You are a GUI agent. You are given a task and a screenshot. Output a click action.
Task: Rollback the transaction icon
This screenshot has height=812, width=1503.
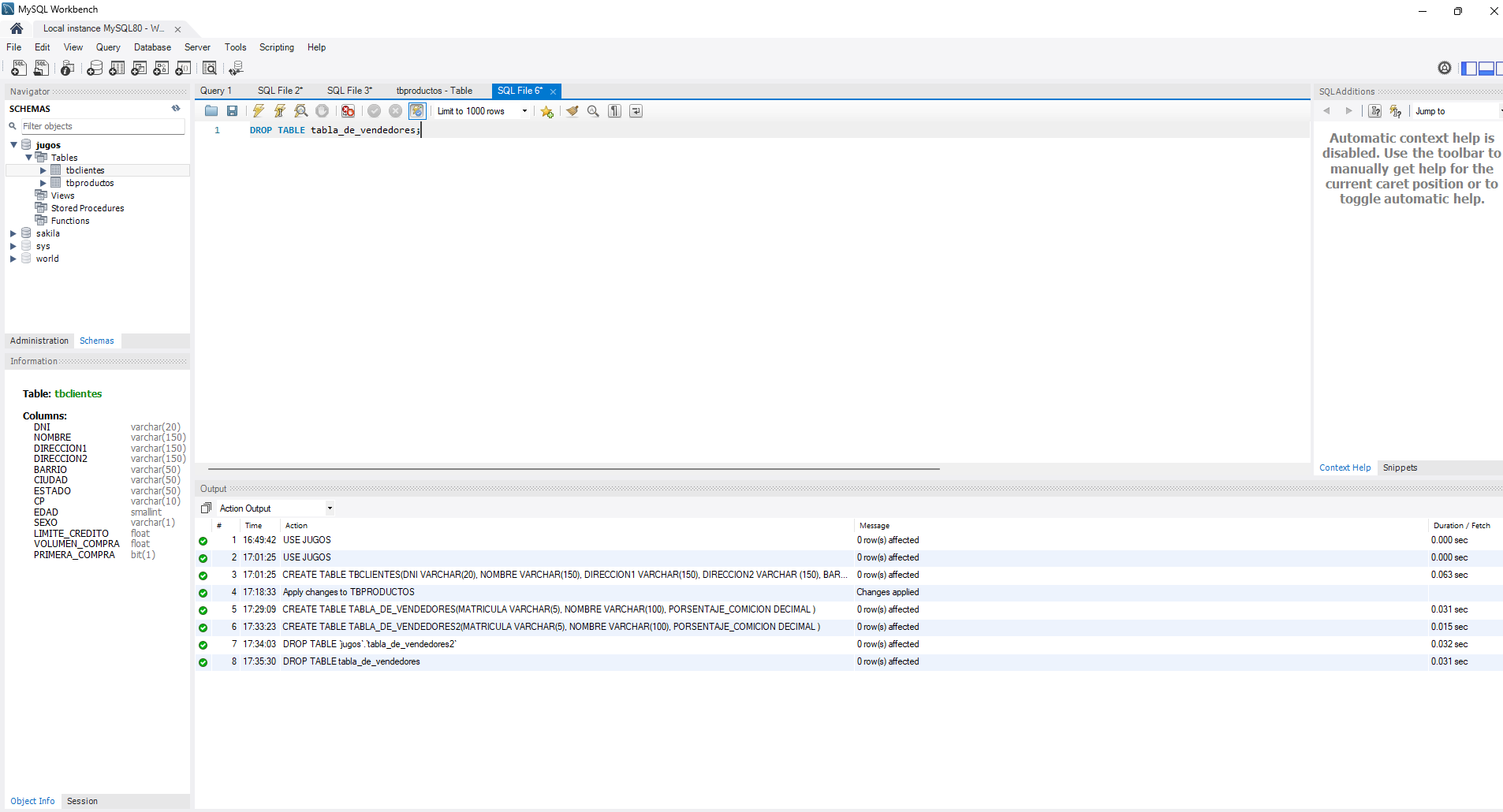coord(396,111)
